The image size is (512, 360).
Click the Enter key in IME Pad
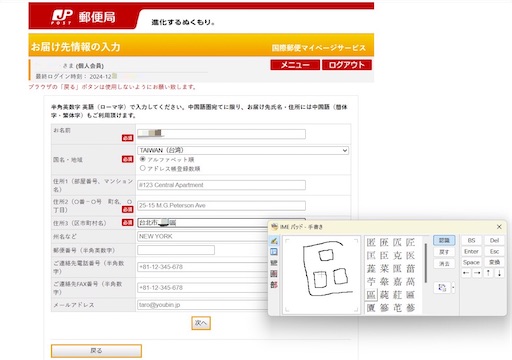point(471,251)
